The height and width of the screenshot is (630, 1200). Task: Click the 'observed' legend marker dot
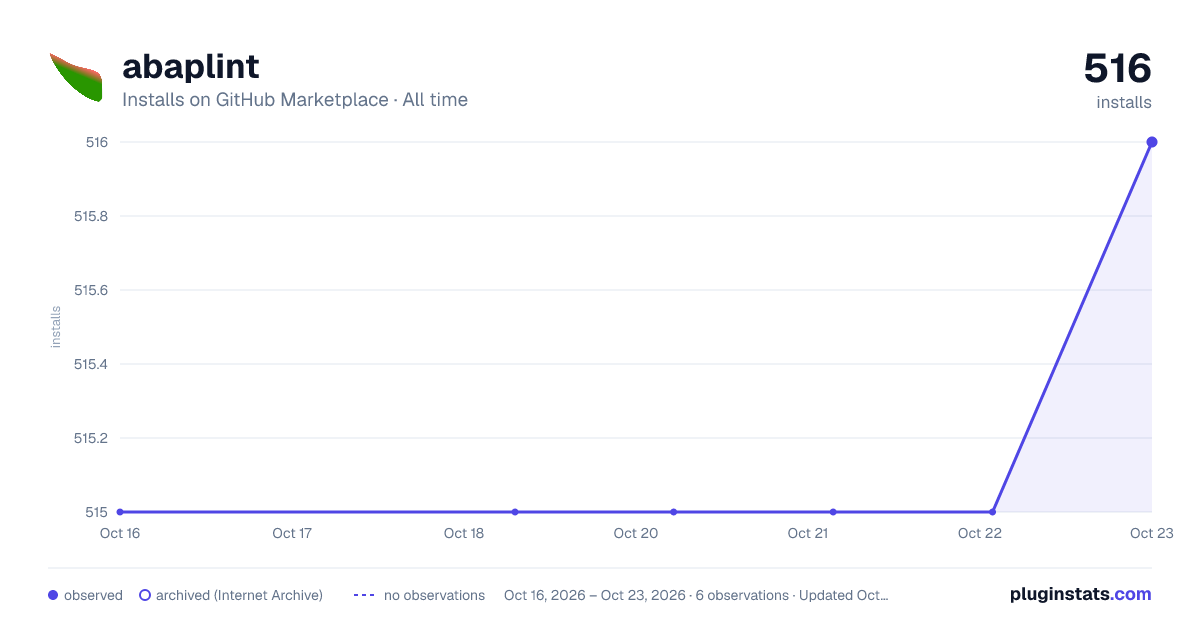(53, 595)
